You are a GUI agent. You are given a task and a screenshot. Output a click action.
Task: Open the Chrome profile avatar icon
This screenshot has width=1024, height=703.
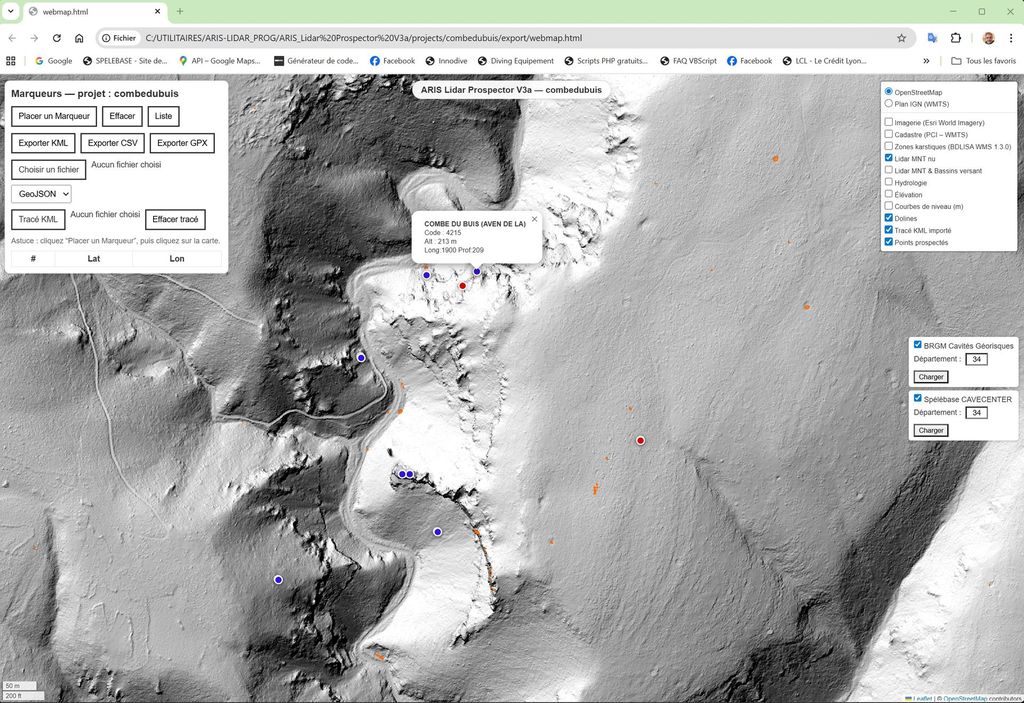click(988, 37)
